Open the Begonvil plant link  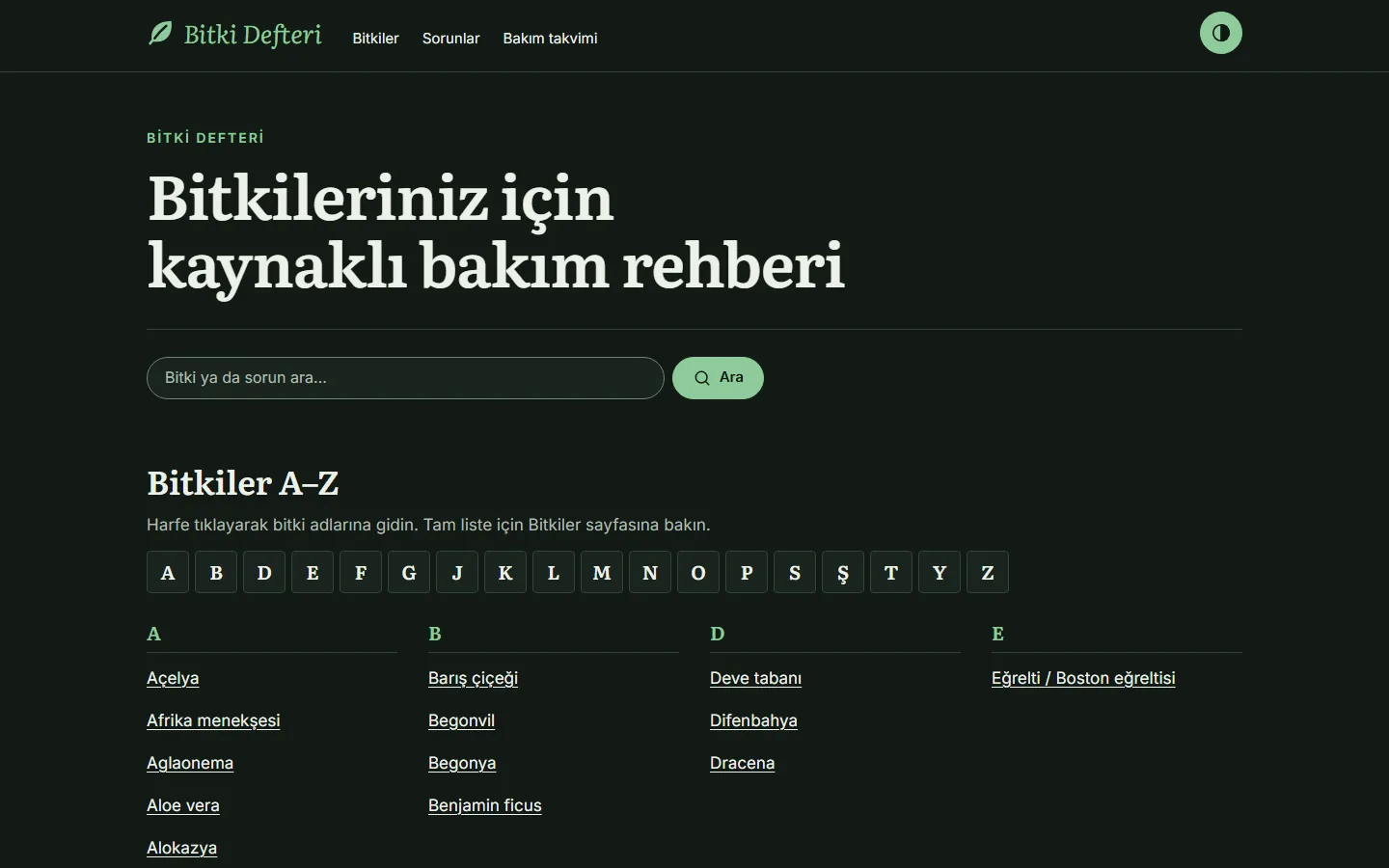pos(461,720)
